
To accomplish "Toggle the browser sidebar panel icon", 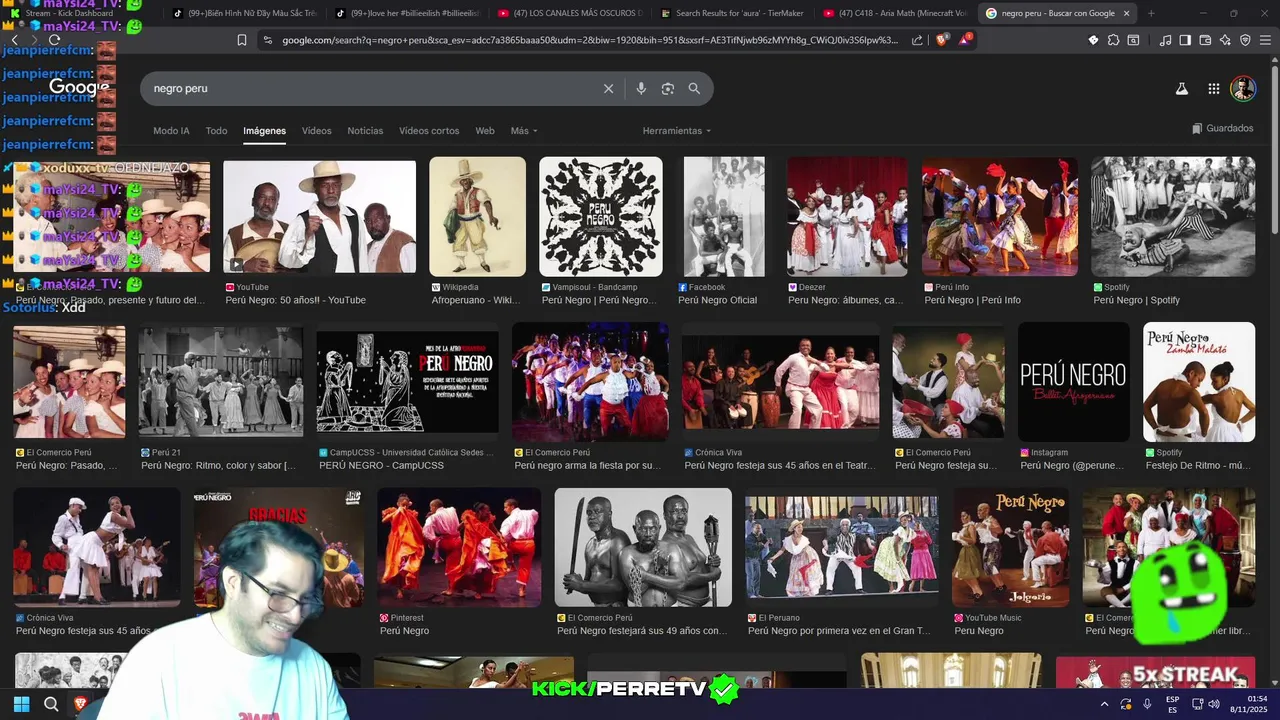I will click(1185, 40).
